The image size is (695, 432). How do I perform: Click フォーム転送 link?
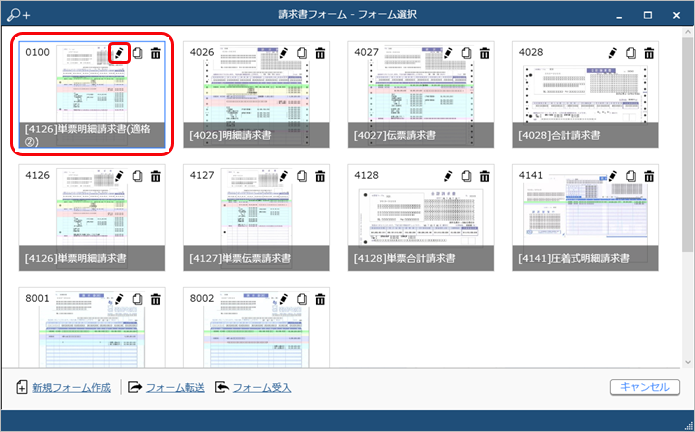point(175,388)
